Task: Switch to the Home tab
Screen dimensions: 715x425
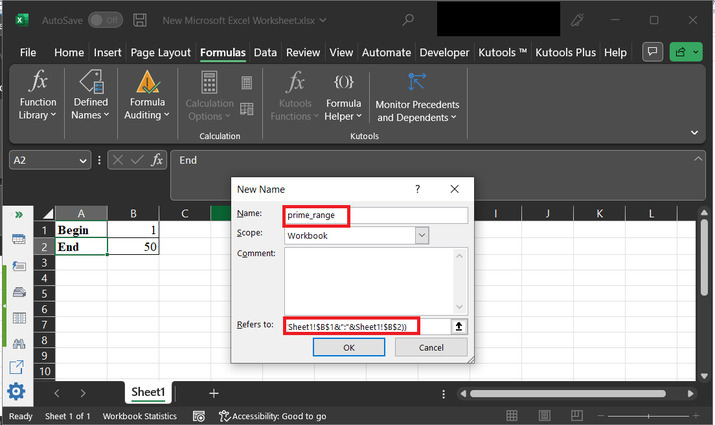Action: (69, 52)
